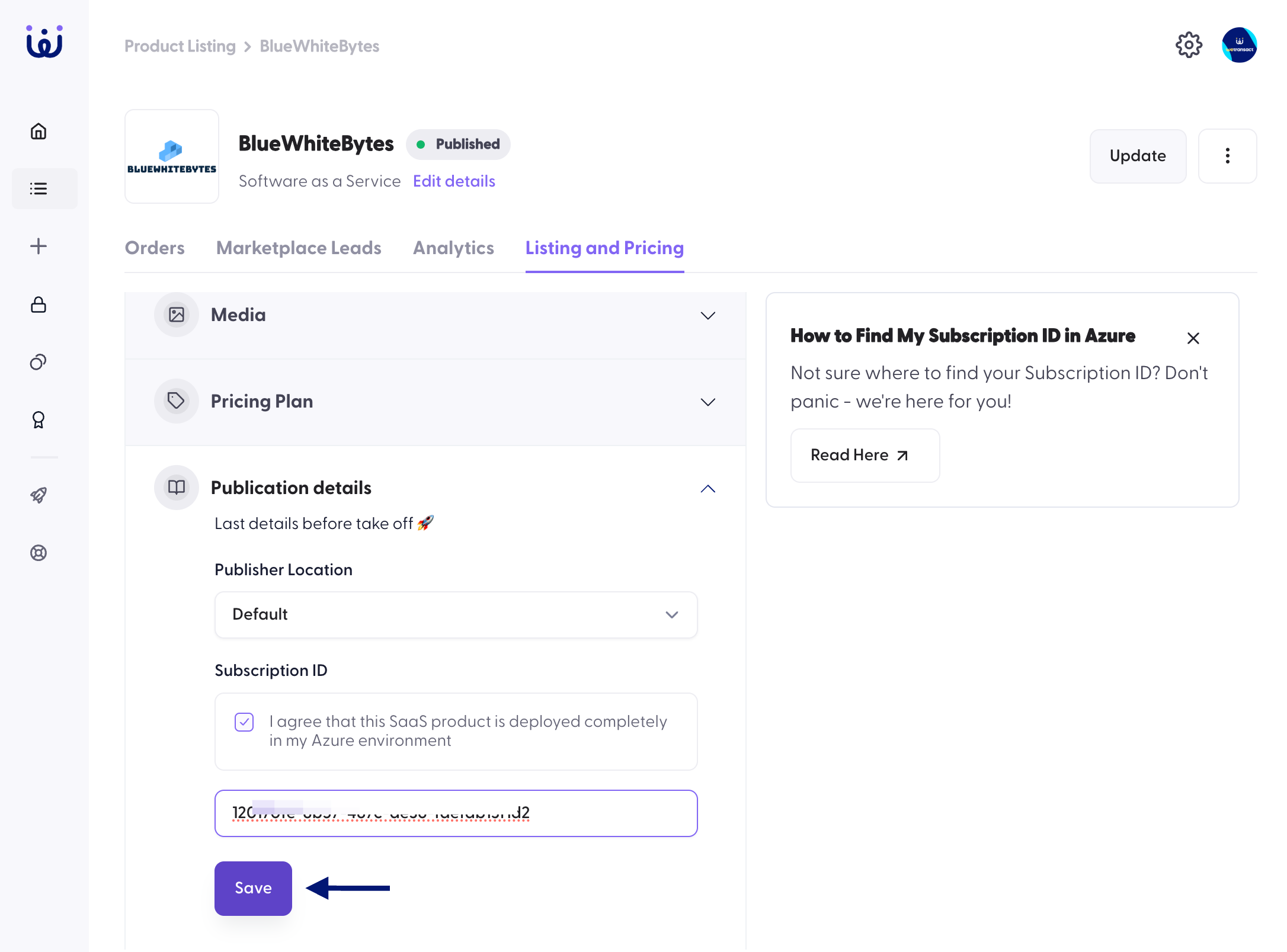Go to Home via sidebar house icon
The height and width of the screenshot is (952, 1287).
pos(39,131)
